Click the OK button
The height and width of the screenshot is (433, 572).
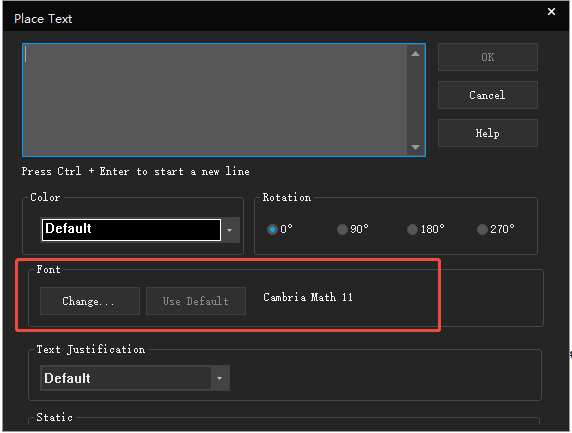(x=488, y=57)
